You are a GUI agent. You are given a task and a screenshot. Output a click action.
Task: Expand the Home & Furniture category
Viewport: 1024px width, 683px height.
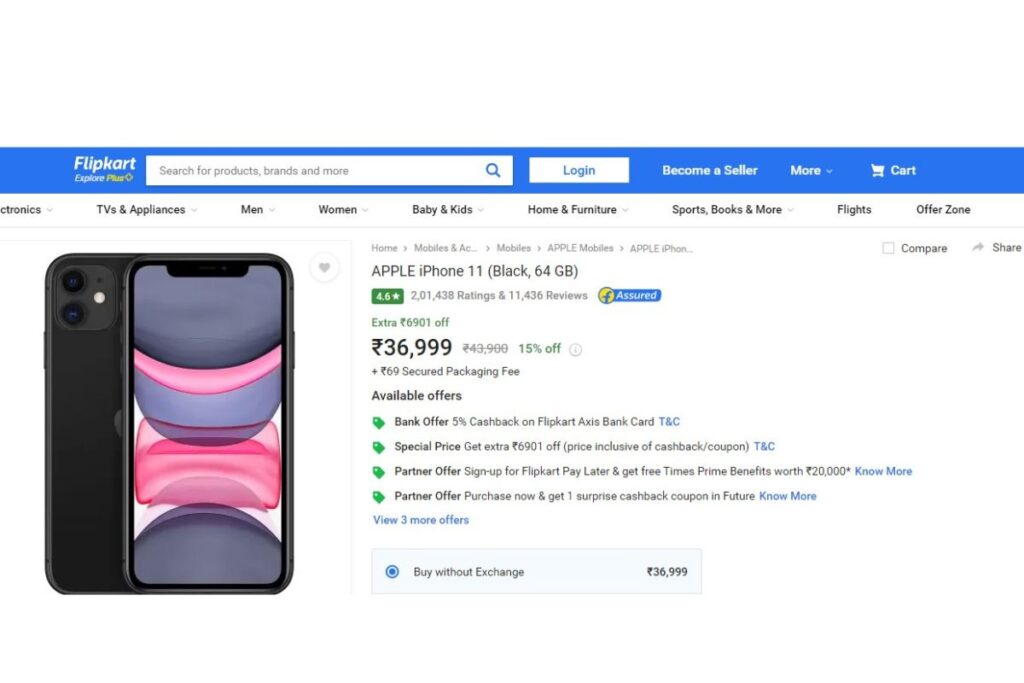click(578, 210)
